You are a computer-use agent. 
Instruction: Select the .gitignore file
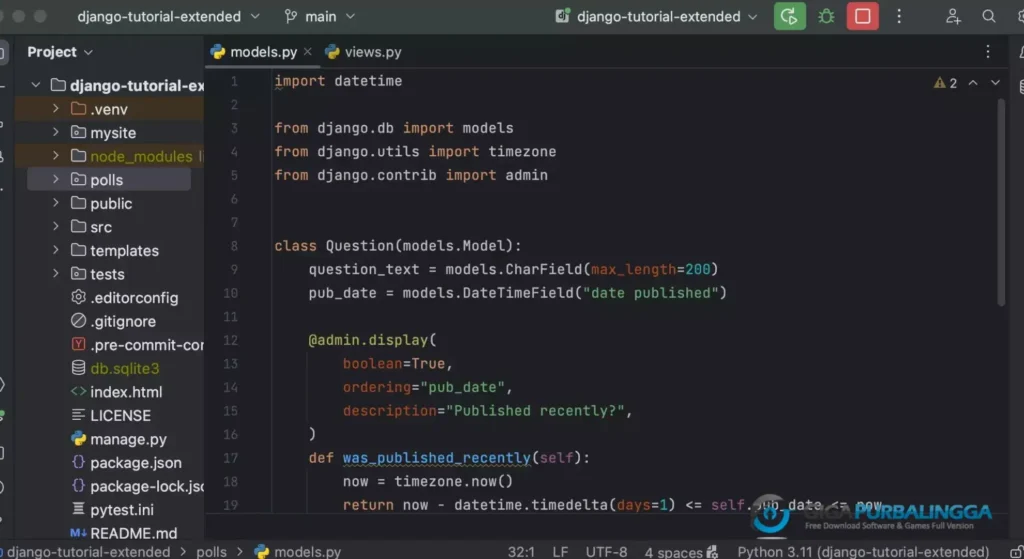click(113, 321)
